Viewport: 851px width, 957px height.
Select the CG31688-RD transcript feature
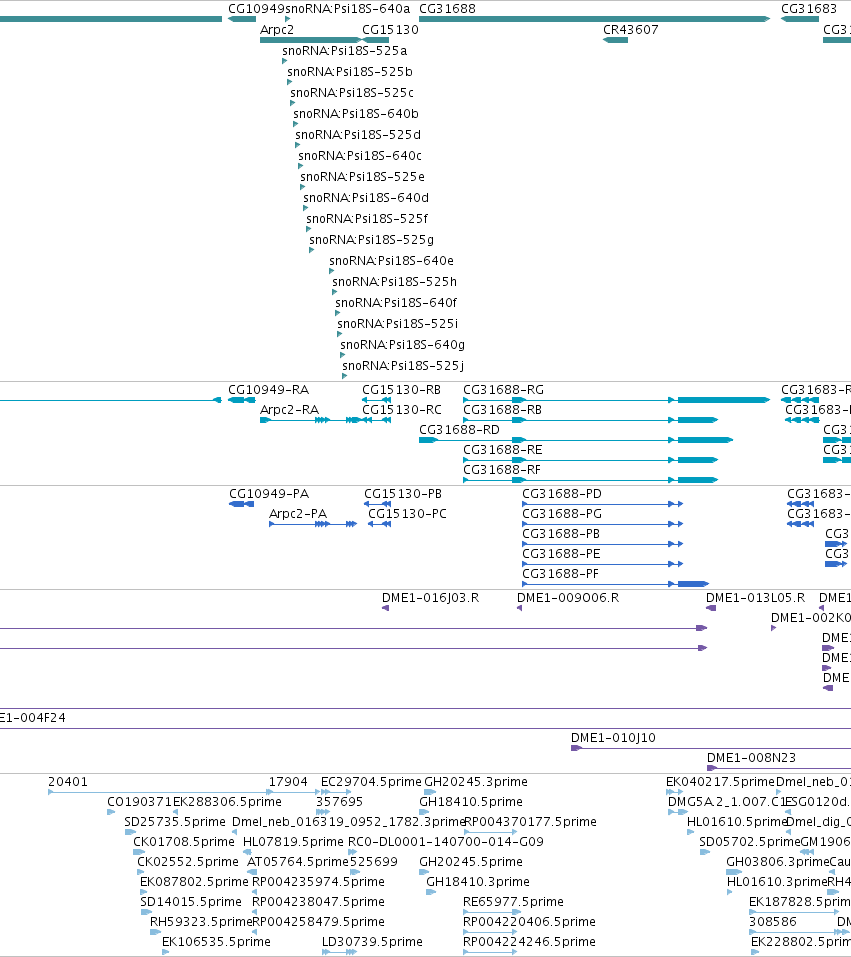[x=576, y=440]
